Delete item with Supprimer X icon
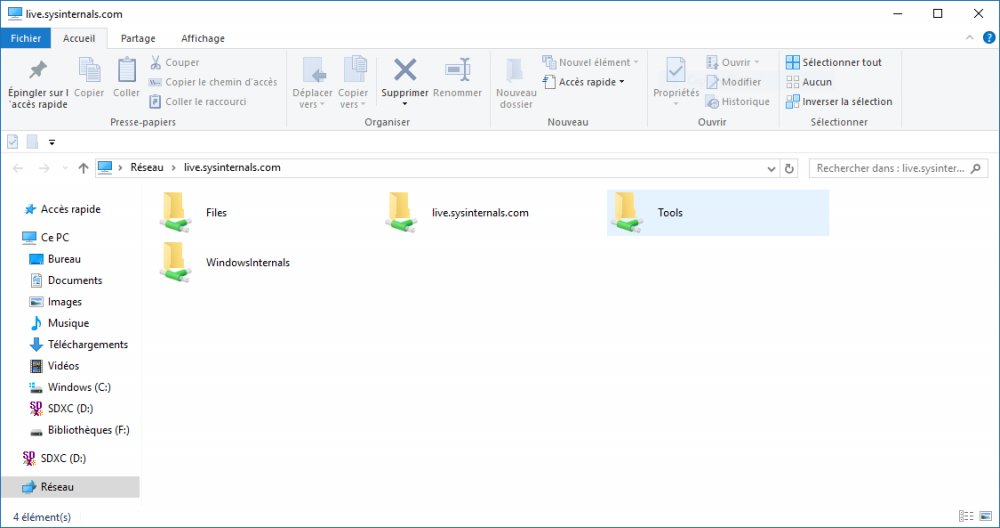This screenshot has height=528, width=1000. [x=405, y=72]
